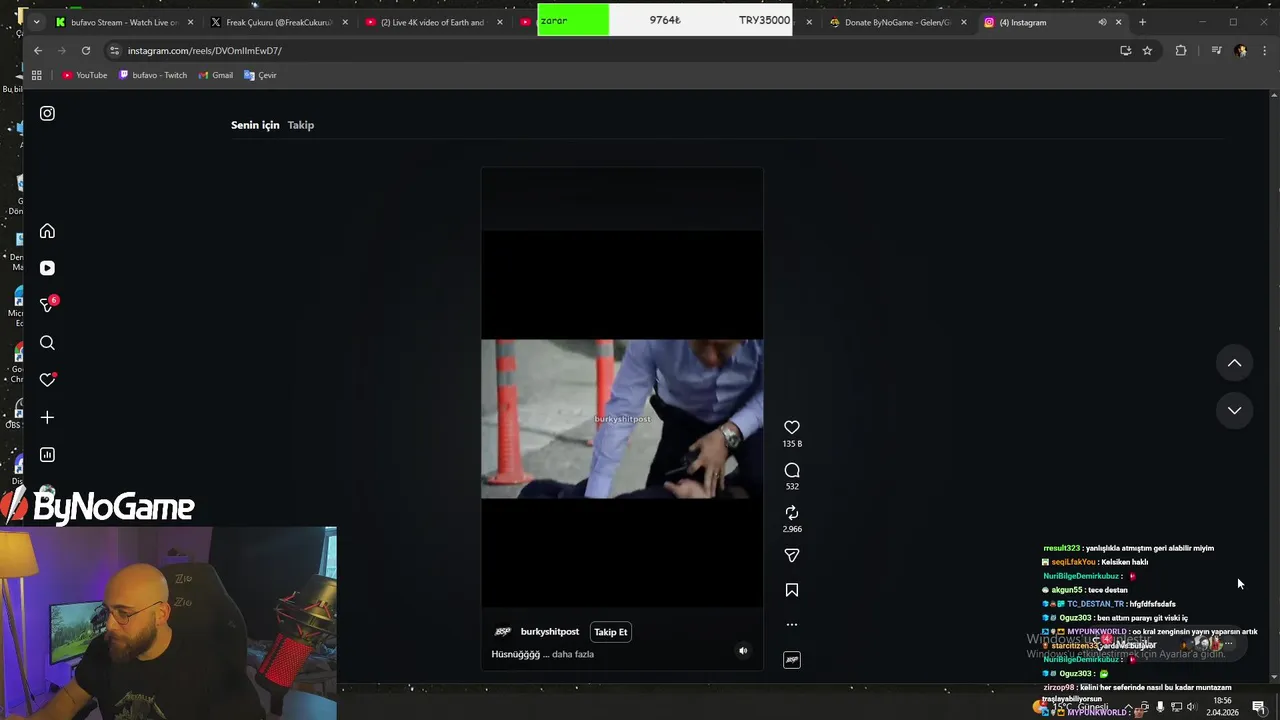Image resolution: width=1280 pixels, height=720 pixels.
Task: Go back in browser history
Action: coord(38,50)
